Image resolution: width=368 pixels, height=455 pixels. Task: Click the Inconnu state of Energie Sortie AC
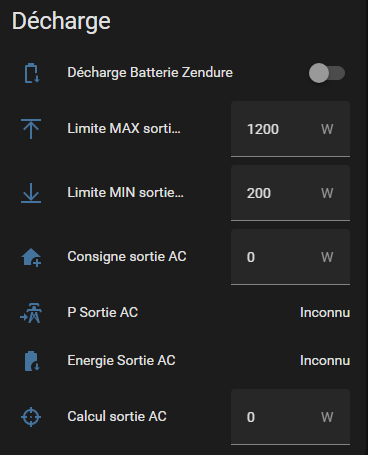pos(325,361)
